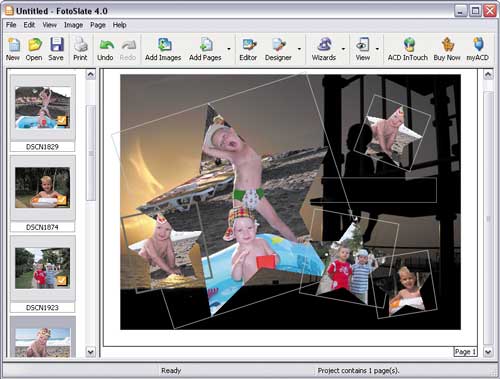Click the FotoSlate title bar app icon
Viewport: 500px width, 379px height.
(9, 11)
